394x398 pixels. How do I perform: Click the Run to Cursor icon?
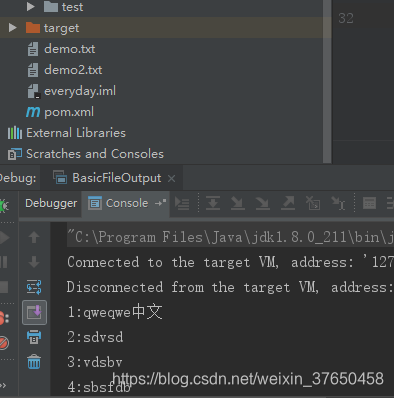point(338,203)
